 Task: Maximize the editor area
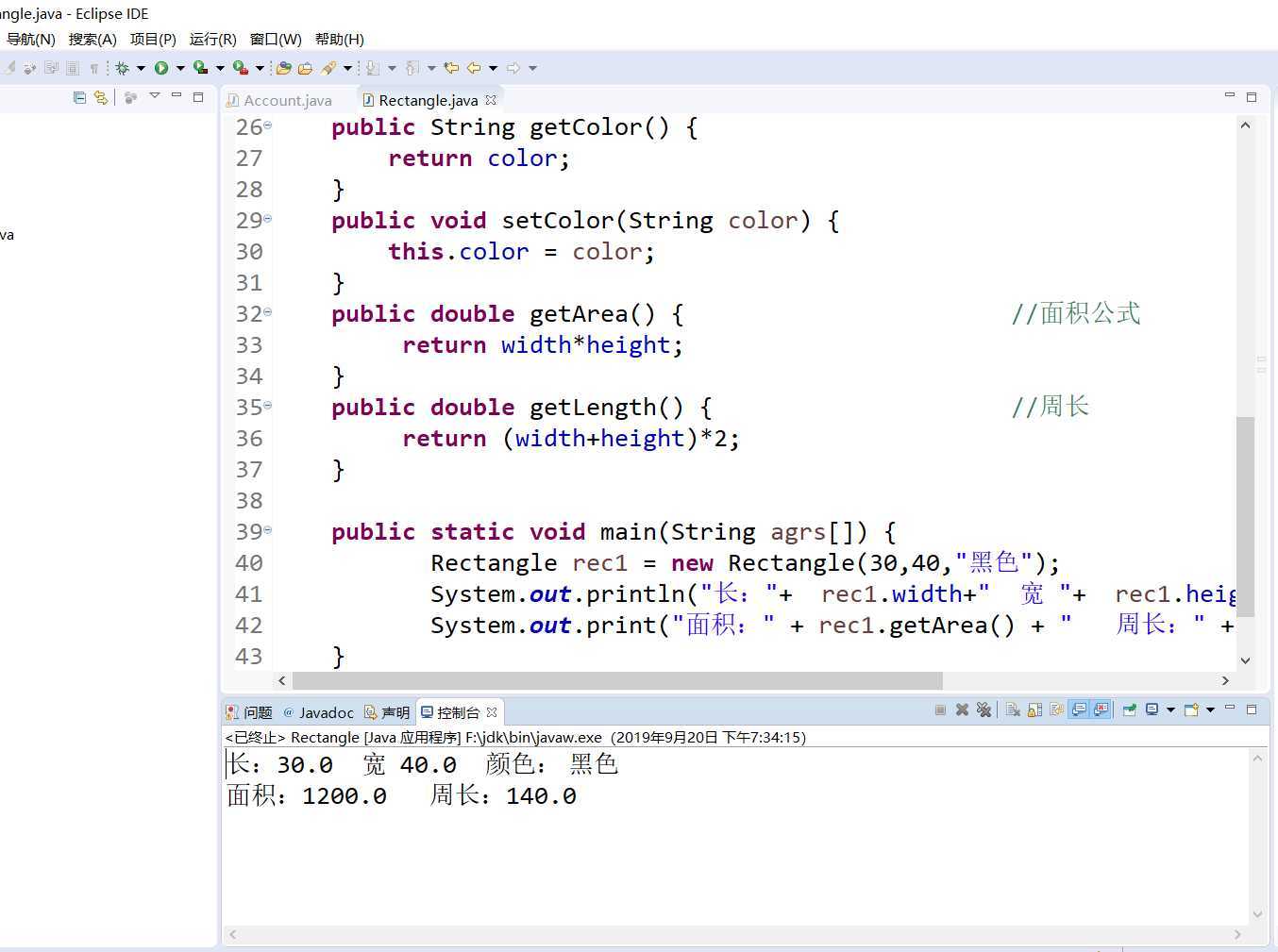click(1252, 97)
